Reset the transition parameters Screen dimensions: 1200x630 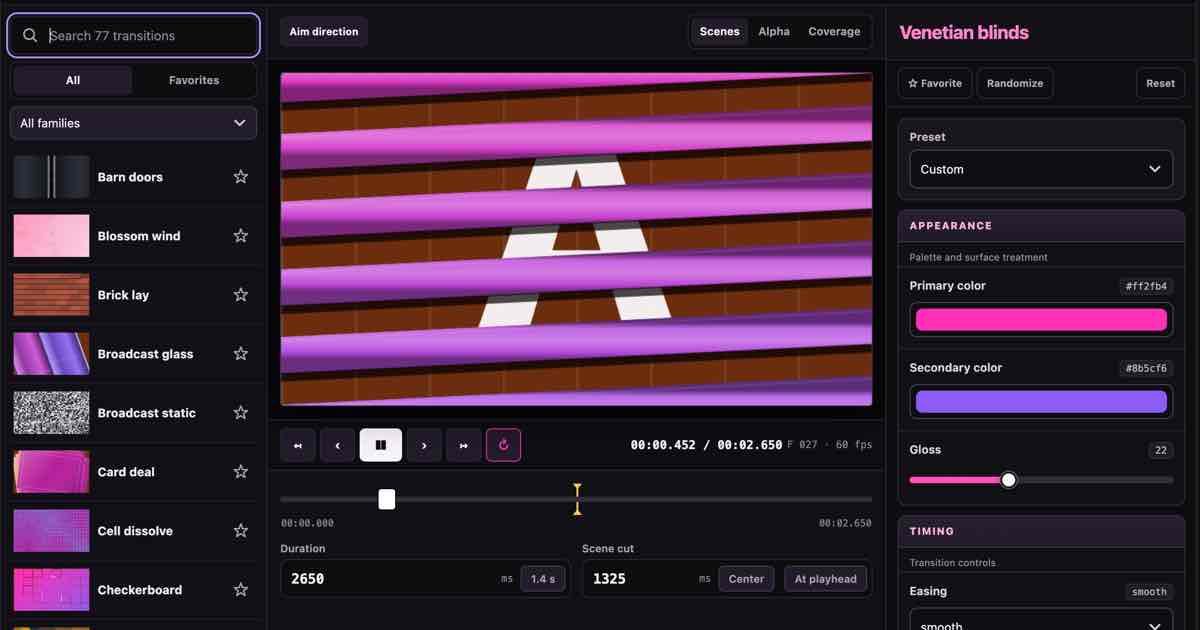1160,84
